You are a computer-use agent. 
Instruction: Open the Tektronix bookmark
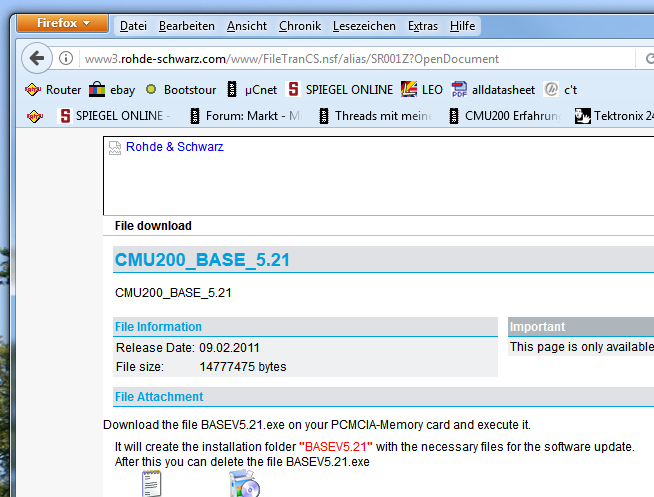(614, 115)
